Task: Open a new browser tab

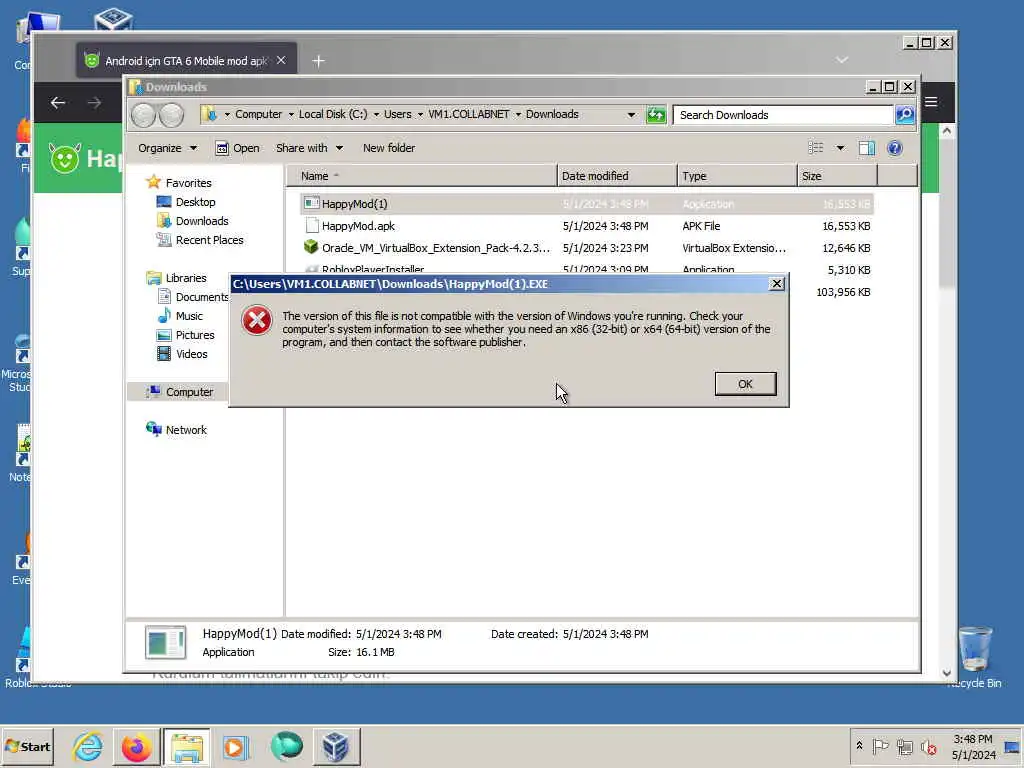Action: (318, 61)
